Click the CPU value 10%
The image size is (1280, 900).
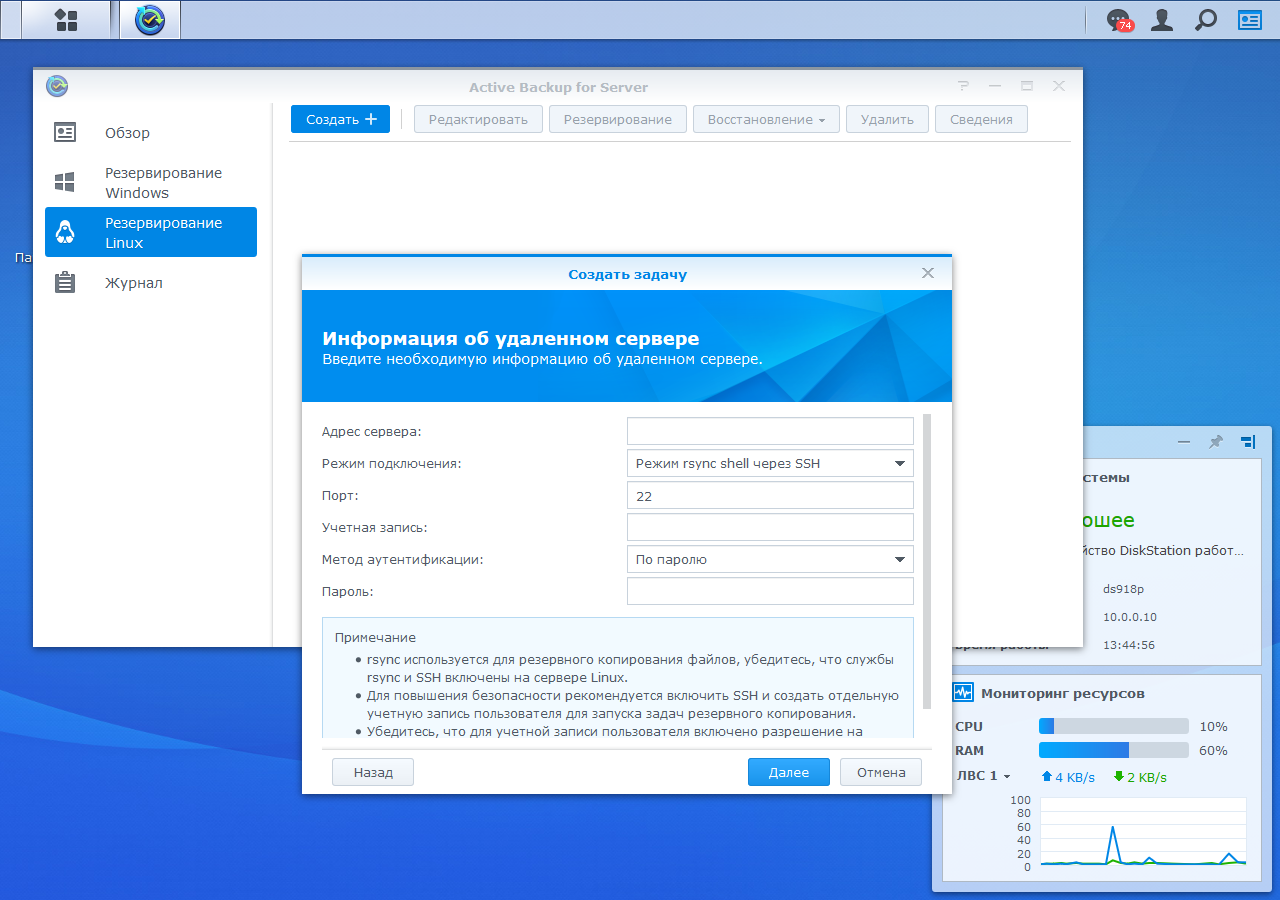click(1213, 726)
